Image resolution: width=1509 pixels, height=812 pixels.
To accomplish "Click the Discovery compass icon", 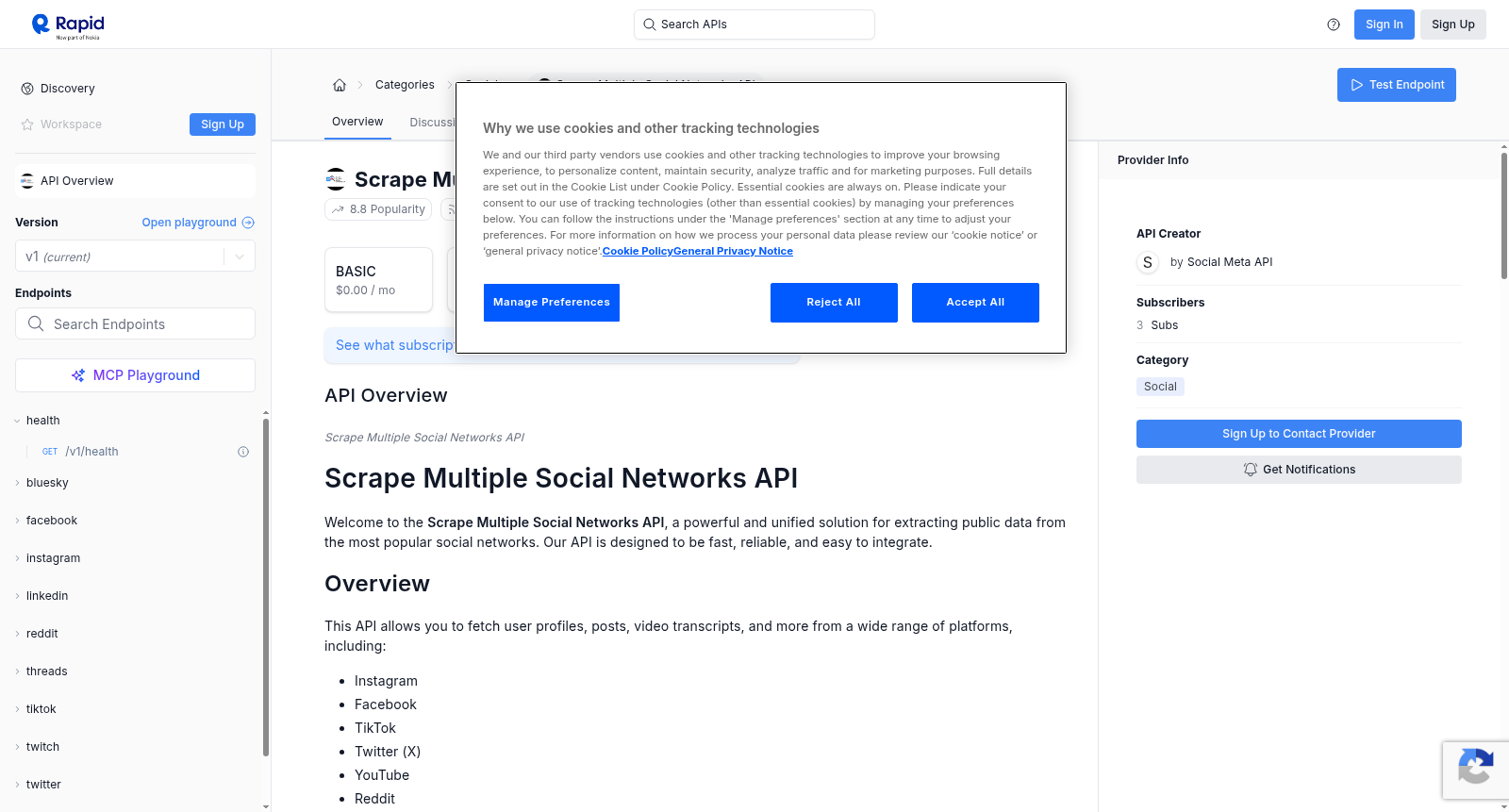I will click(27, 89).
